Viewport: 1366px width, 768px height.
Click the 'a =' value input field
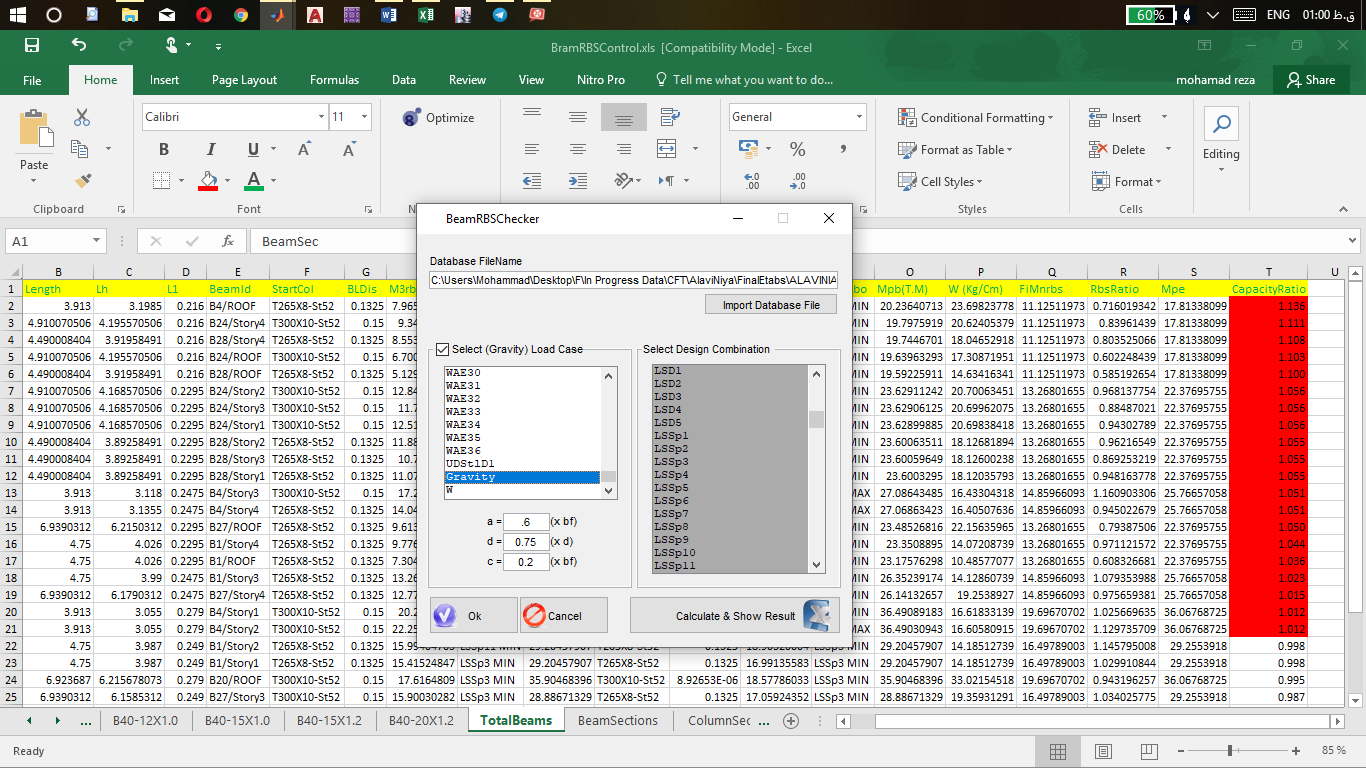526,522
